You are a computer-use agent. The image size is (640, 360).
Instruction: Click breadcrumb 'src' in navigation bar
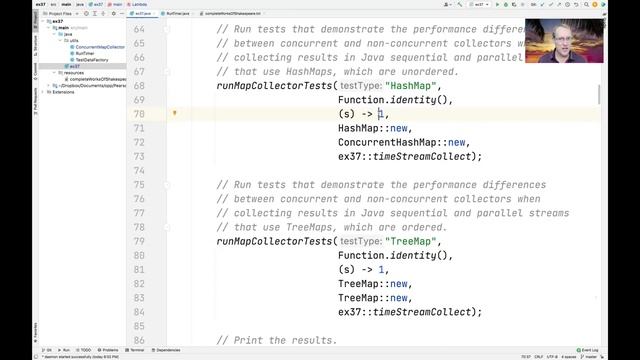(x=53, y=4)
